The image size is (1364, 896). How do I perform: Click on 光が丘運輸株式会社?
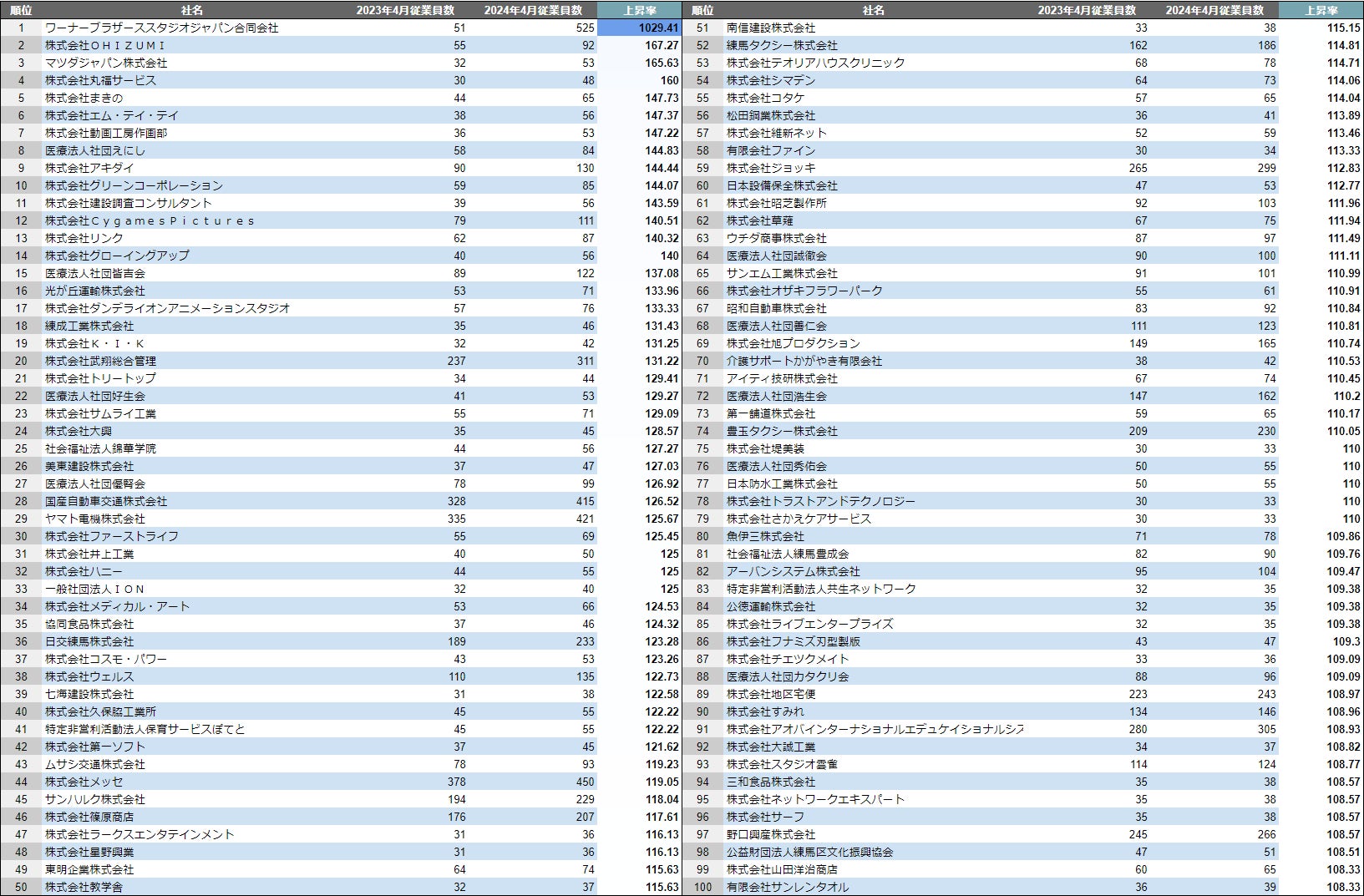coord(95,291)
